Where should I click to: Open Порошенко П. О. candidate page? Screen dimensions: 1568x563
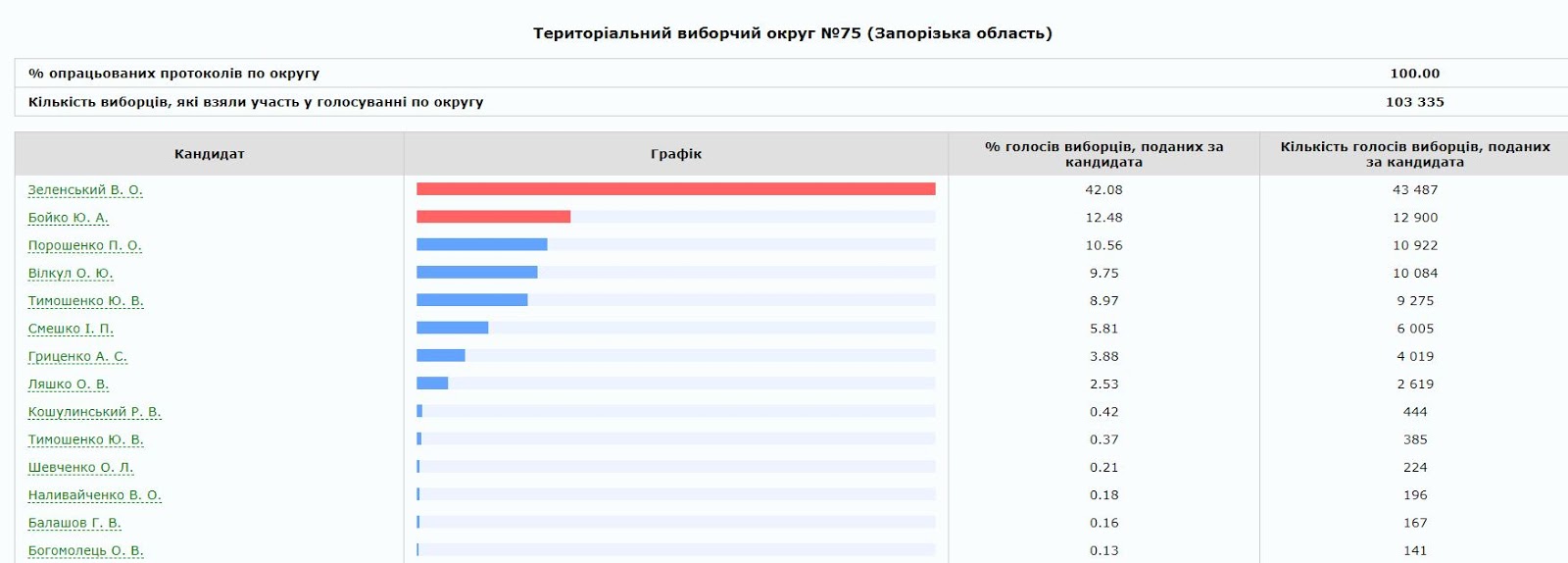84,245
